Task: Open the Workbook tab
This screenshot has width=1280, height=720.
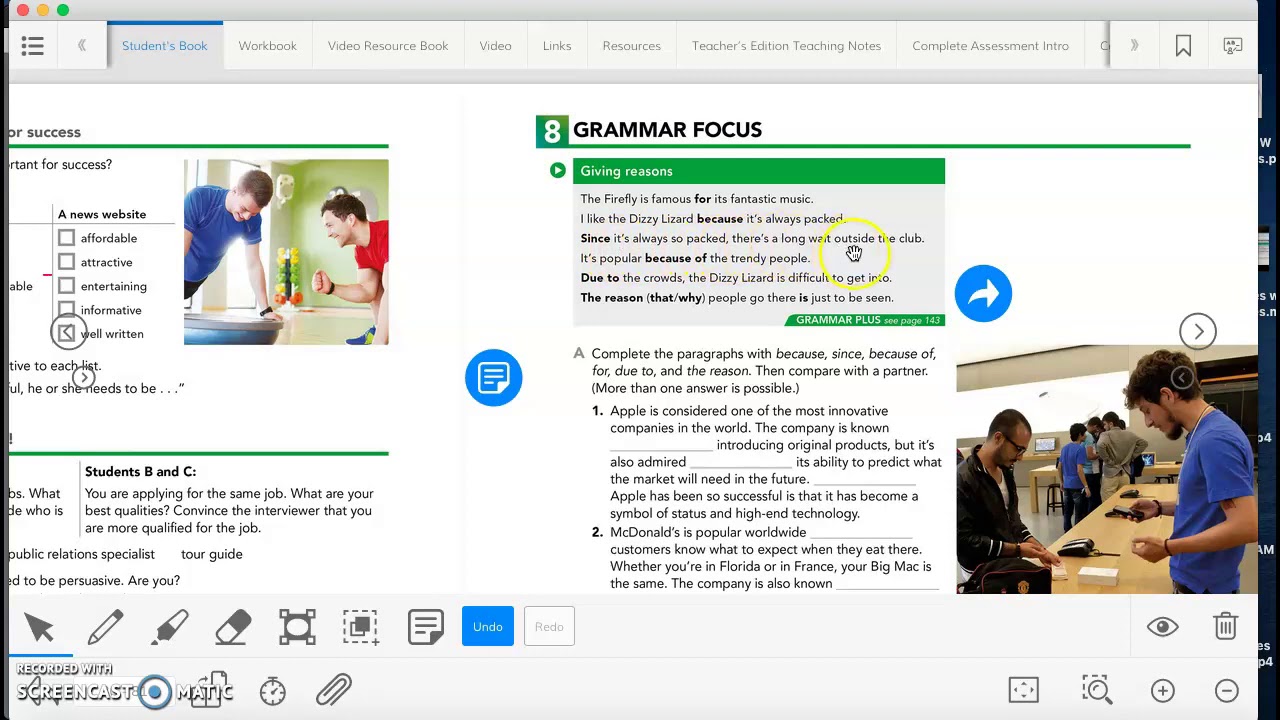Action: pos(267,46)
